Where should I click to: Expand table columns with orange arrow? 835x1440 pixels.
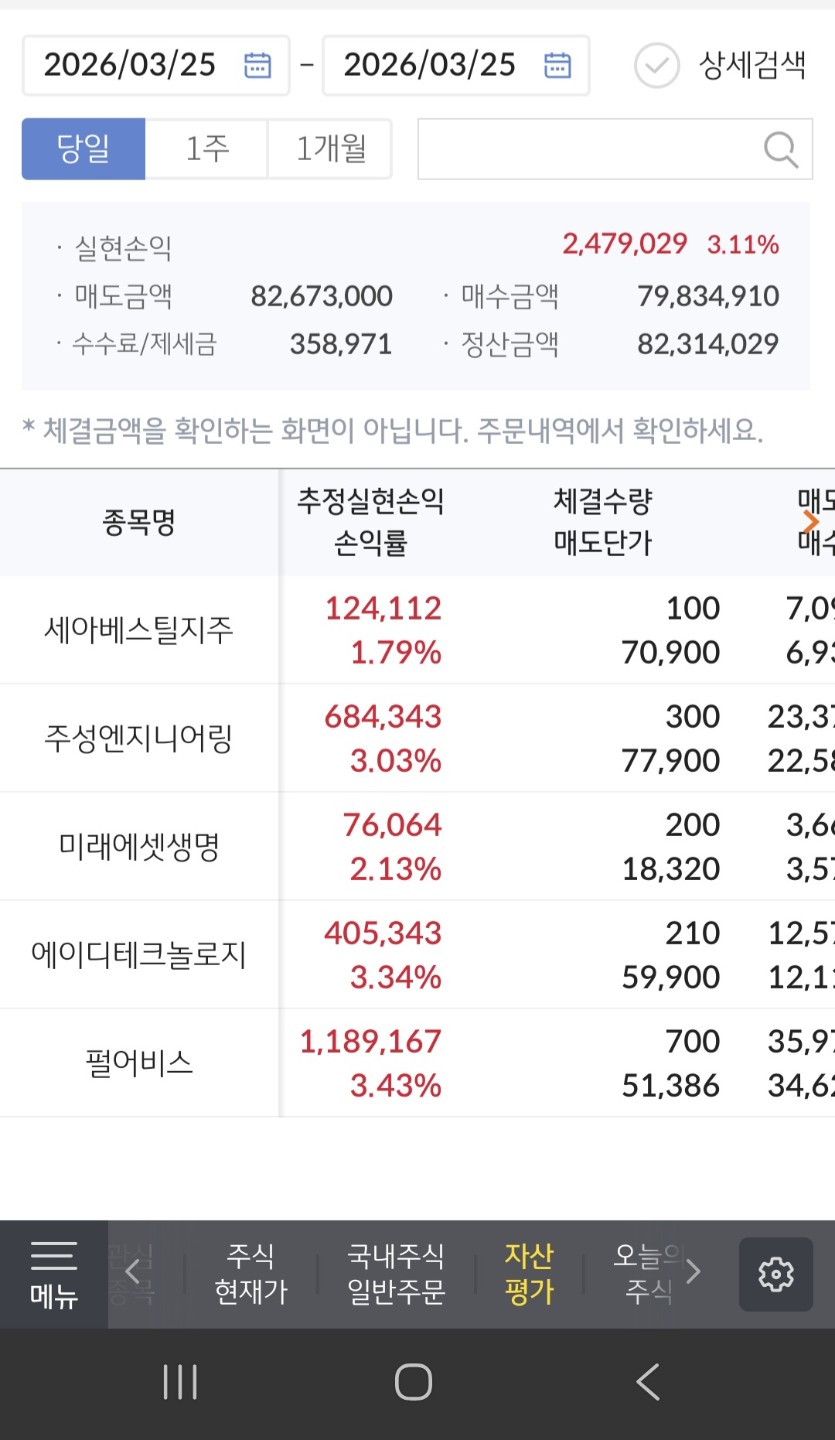[811, 521]
